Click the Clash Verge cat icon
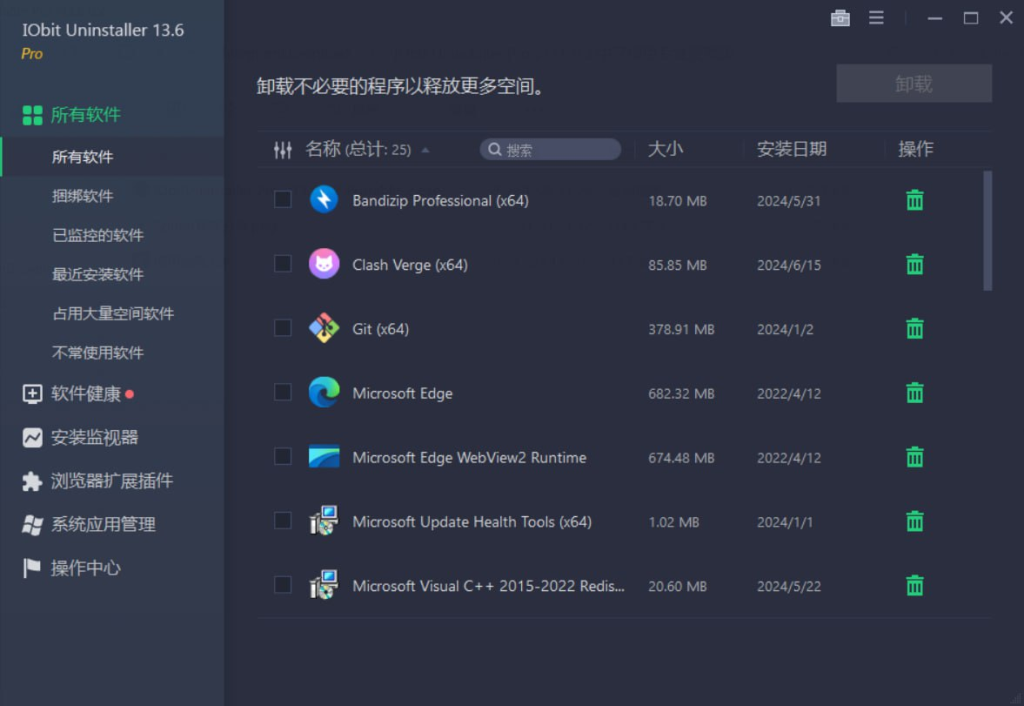Viewport: 1024px width, 706px height. (324, 264)
